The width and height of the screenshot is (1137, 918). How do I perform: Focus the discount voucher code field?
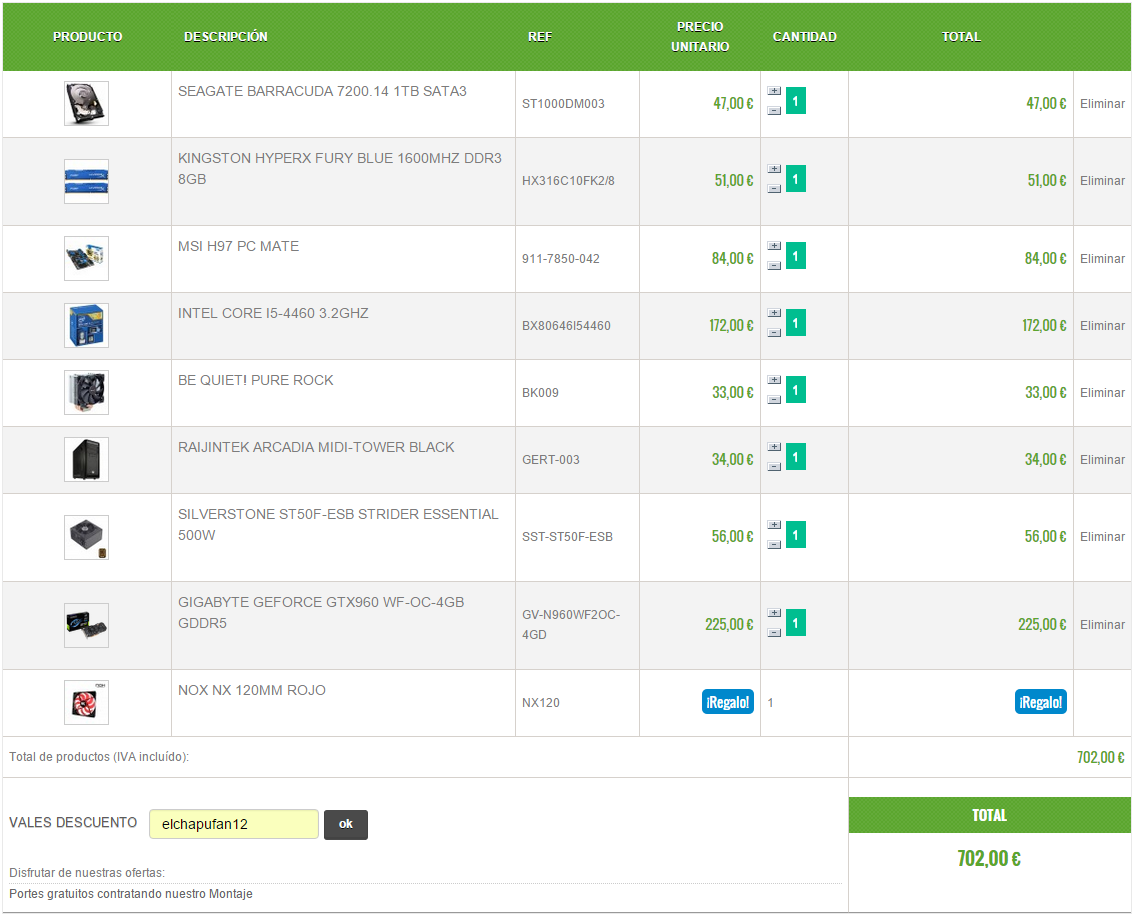[233, 824]
